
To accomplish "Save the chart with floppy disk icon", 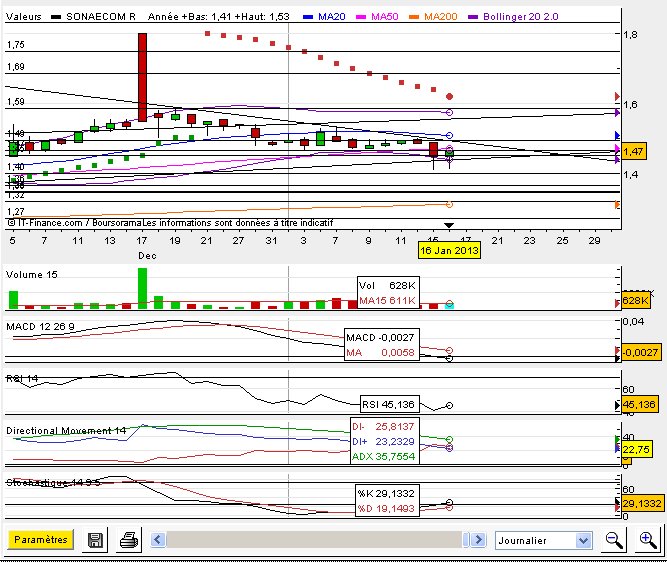I will coord(95,540).
